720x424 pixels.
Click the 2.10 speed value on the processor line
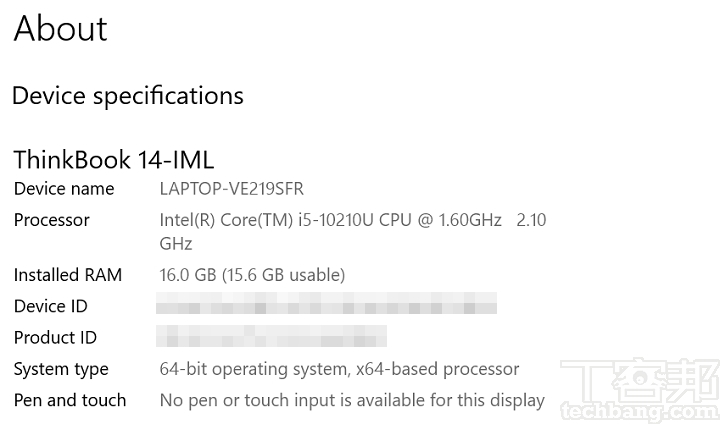[x=531, y=220]
